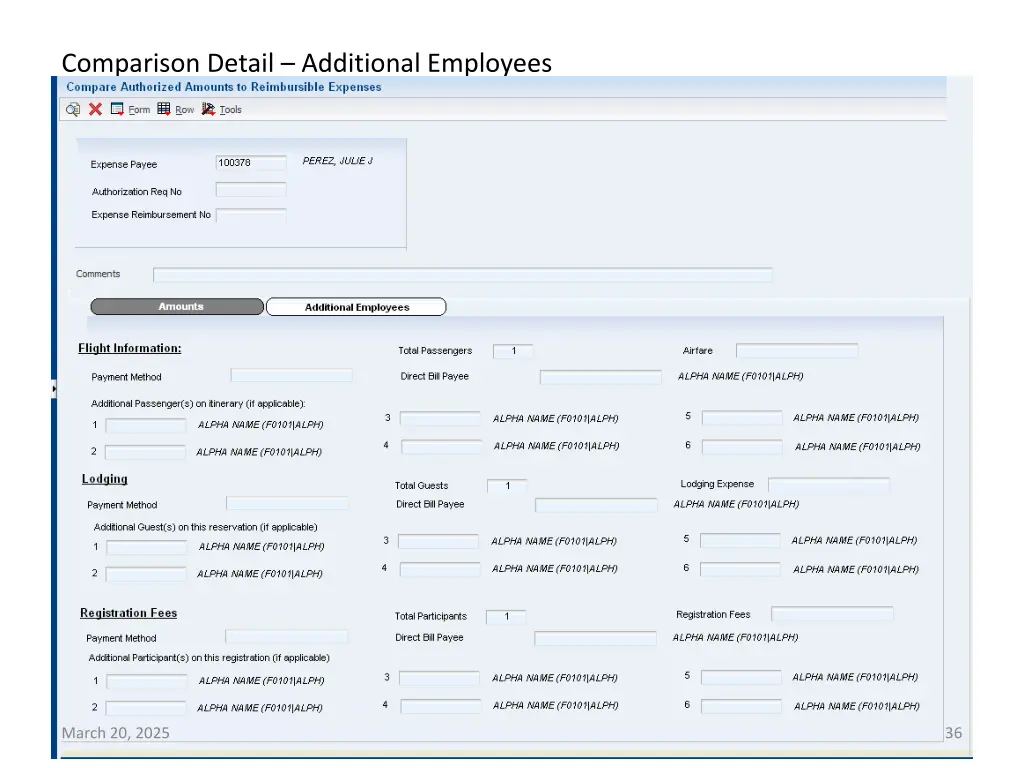The image size is (1024, 768).
Task: Click additional guest 2 field
Action: [x=146, y=574]
